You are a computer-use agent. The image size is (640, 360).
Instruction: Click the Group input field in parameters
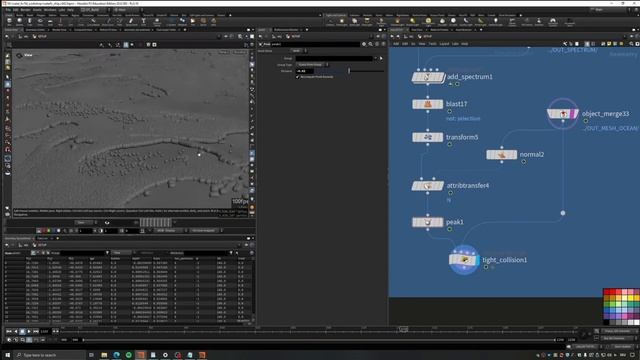[334, 58]
